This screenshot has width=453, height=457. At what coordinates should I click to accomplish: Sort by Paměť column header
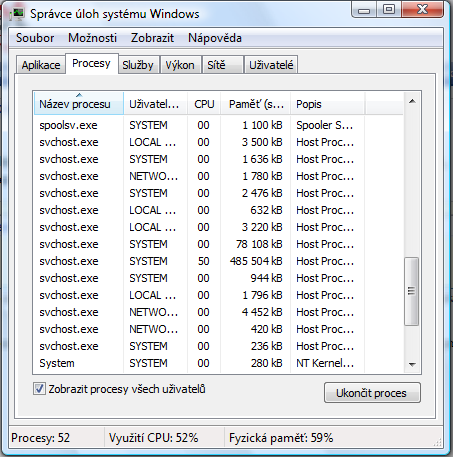[255, 104]
